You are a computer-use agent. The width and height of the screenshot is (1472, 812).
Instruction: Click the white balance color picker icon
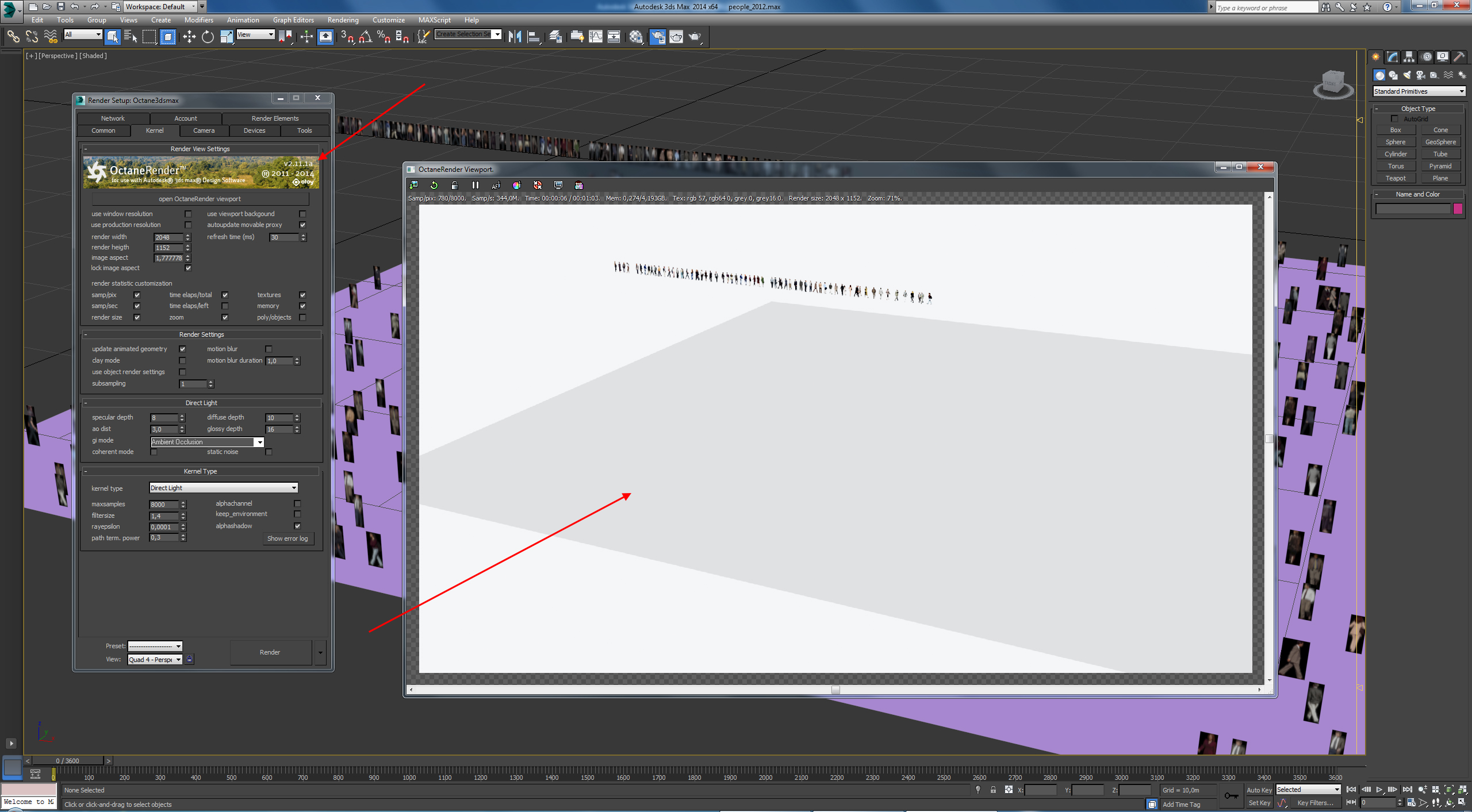(x=516, y=185)
